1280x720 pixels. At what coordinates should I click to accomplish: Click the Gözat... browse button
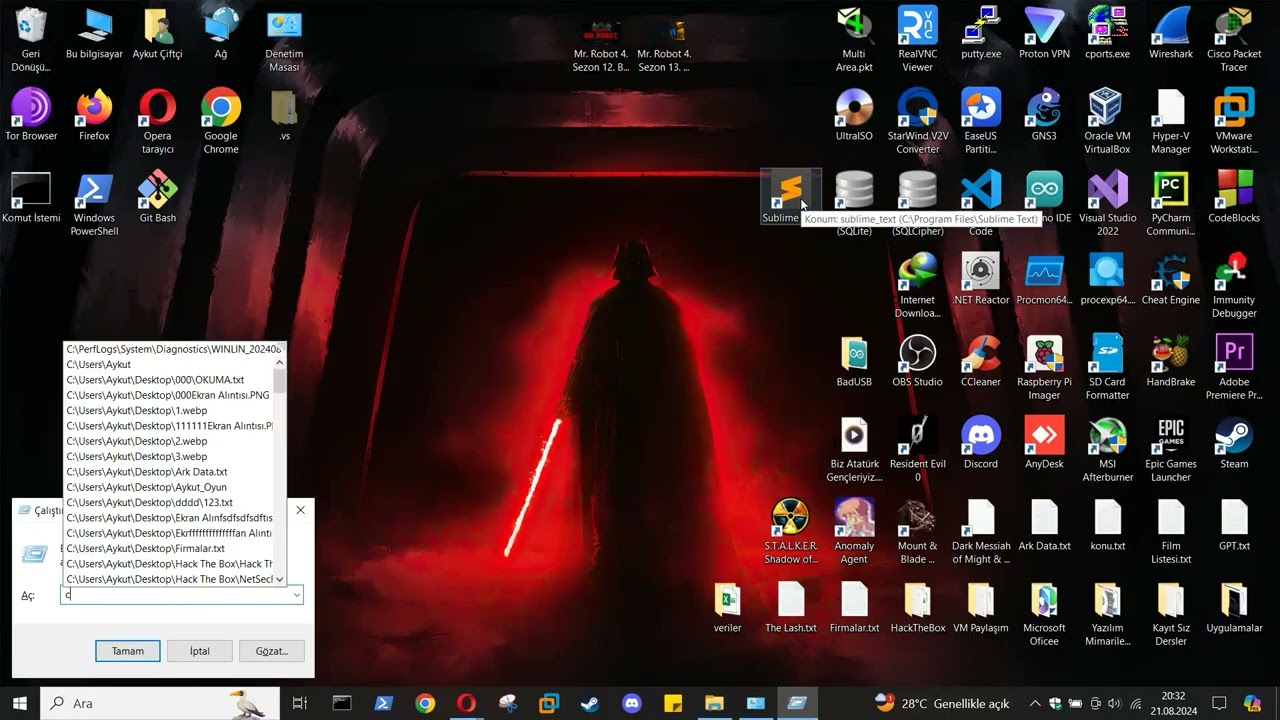point(272,651)
